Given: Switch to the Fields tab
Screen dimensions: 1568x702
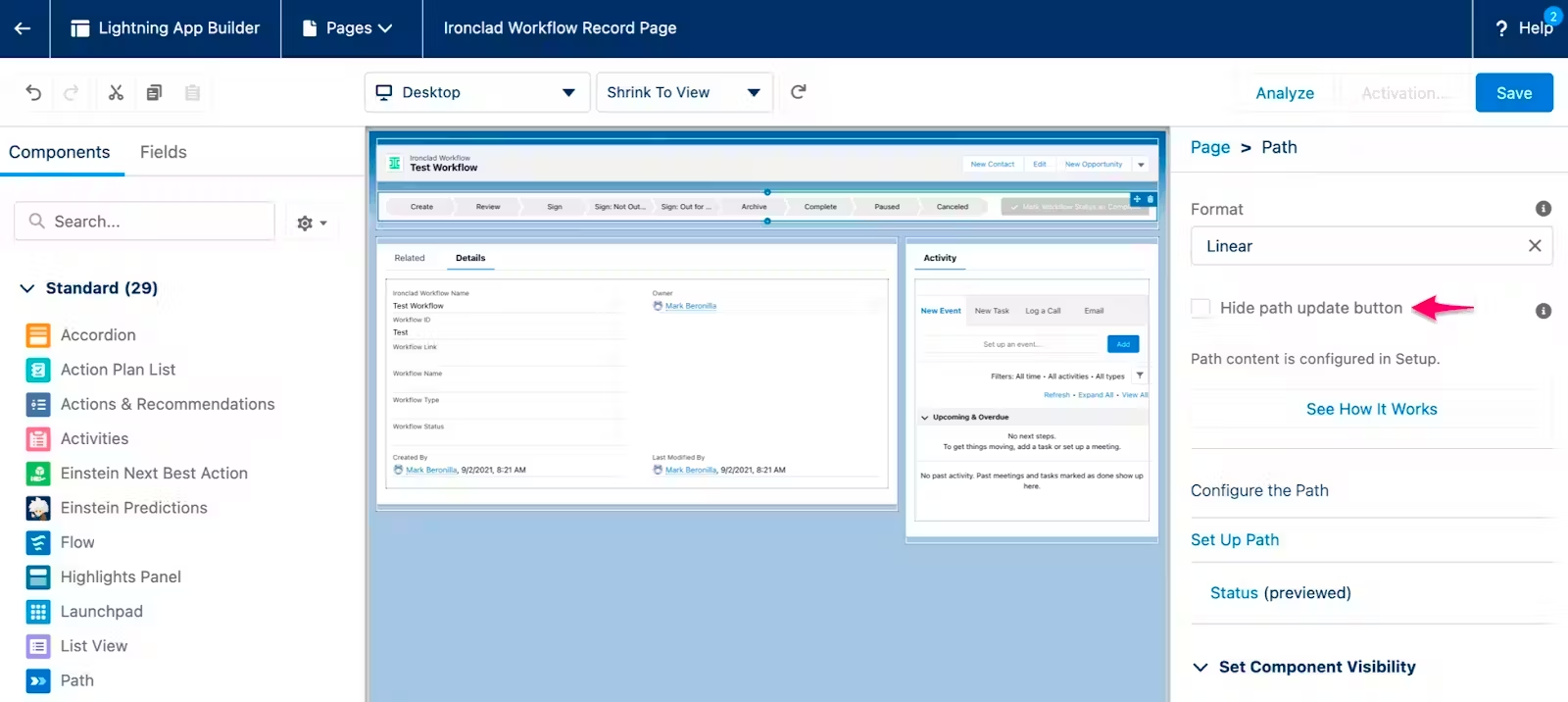Looking at the screenshot, I should [x=163, y=152].
